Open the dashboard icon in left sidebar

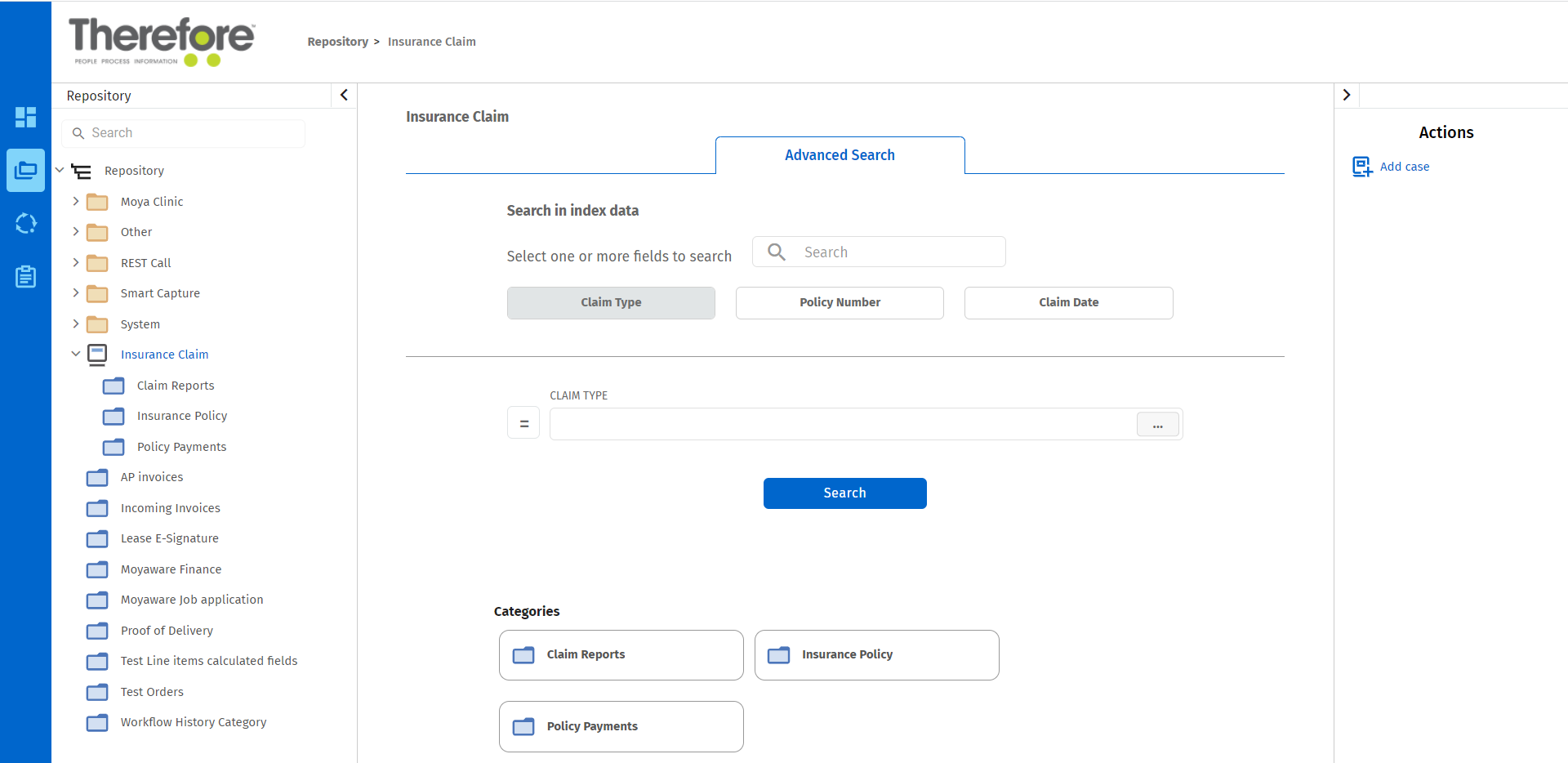pyautogui.click(x=25, y=117)
